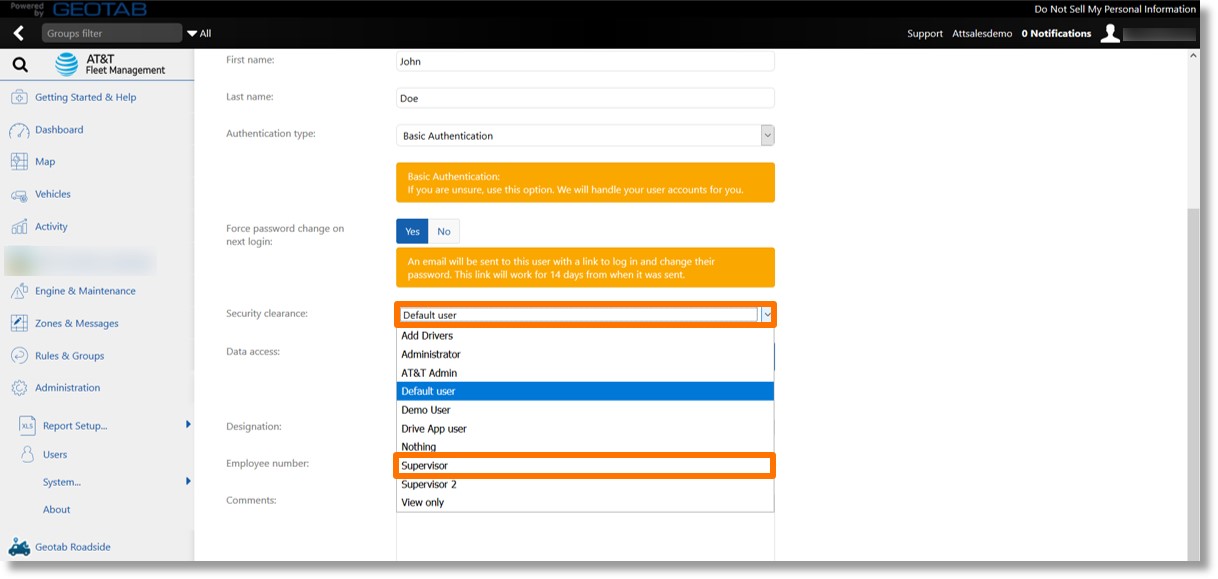Image resolution: width=1218 pixels, height=579 pixels.
Task: Click the AT&T Fleet Management logo
Action: point(110,65)
